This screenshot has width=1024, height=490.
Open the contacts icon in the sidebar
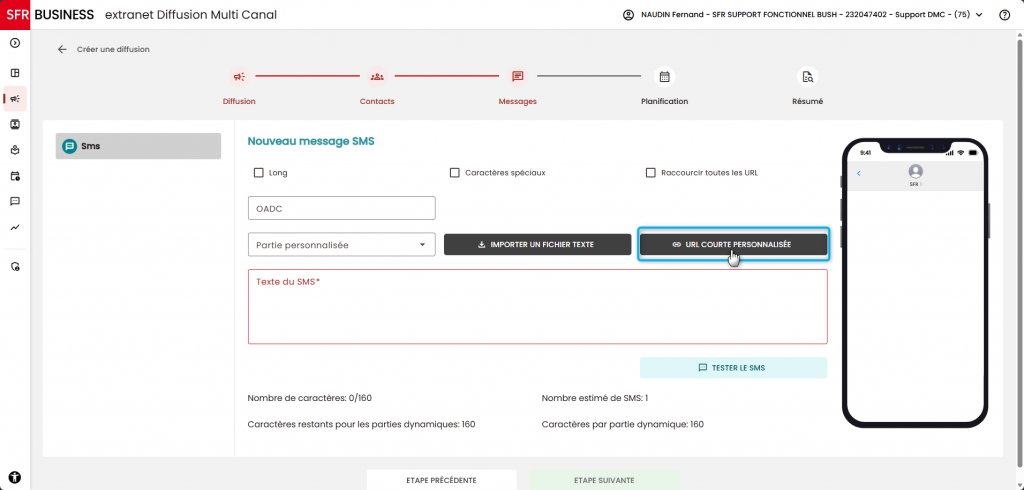[x=15, y=124]
